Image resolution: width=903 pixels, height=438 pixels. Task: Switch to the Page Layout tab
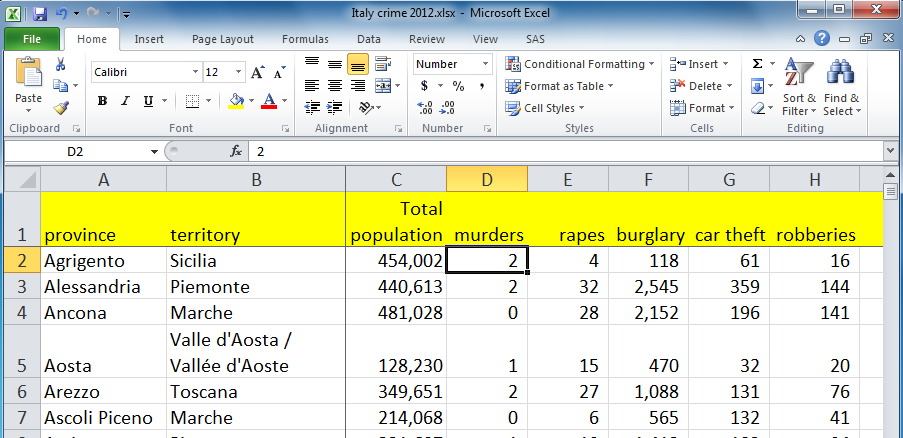click(x=223, y=39)
